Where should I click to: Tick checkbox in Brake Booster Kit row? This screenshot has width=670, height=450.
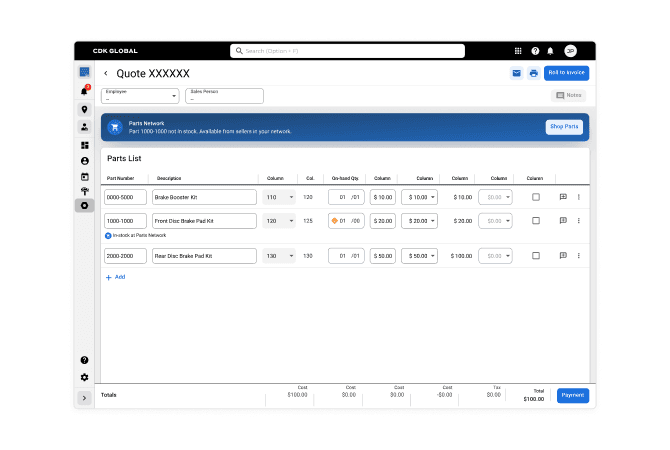(x=536, y=197)
